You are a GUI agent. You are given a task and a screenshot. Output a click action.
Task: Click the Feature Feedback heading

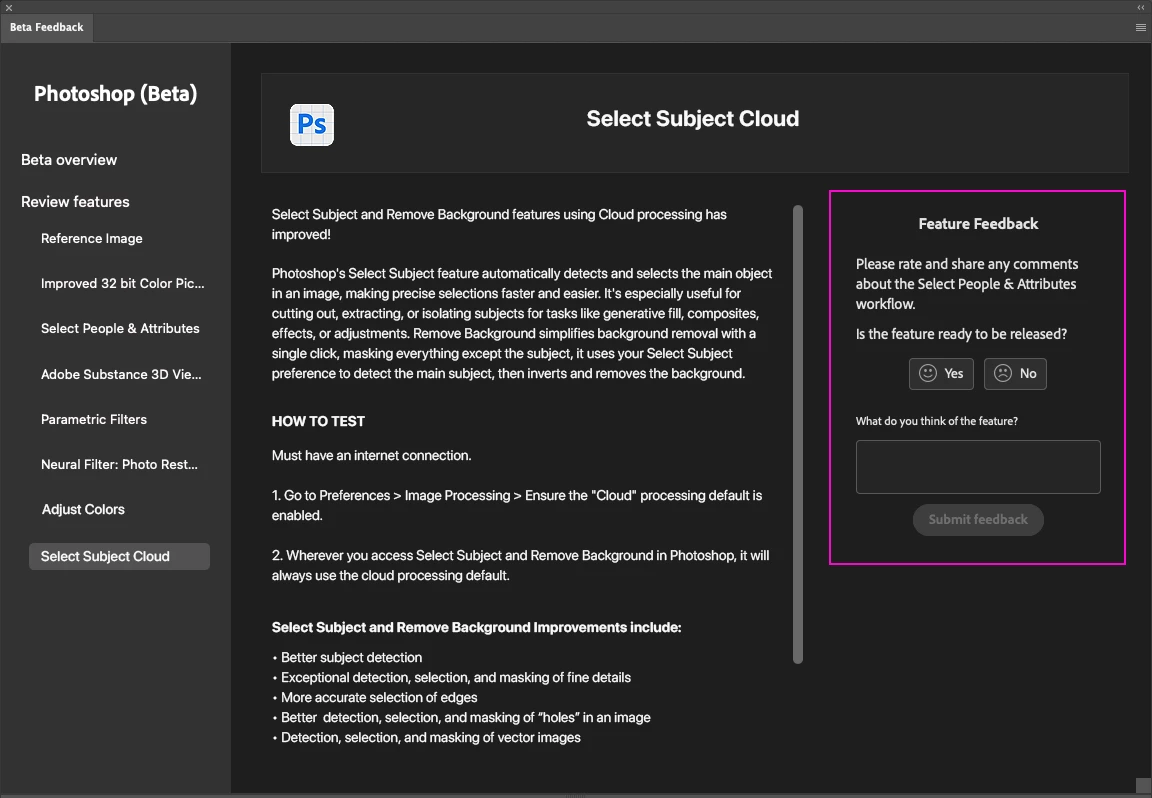point(978,223)
